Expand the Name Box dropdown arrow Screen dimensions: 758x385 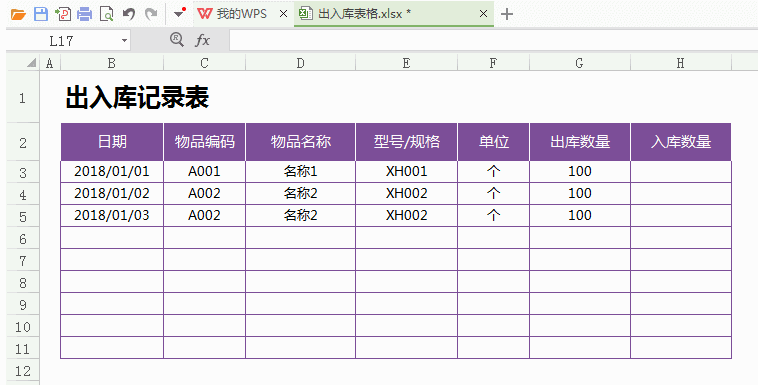pos(124,41)
